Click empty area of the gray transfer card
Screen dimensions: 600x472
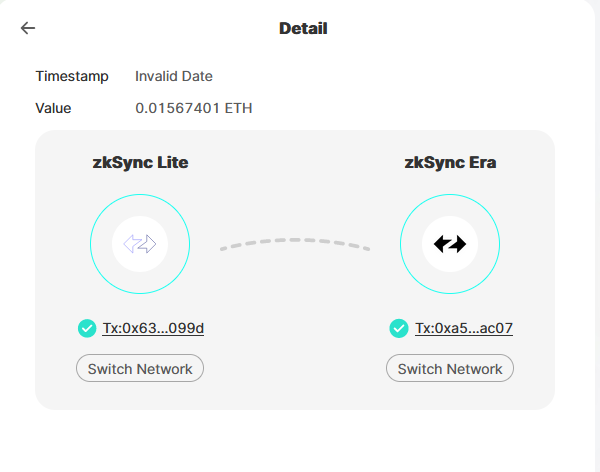(x=295, y=325)
